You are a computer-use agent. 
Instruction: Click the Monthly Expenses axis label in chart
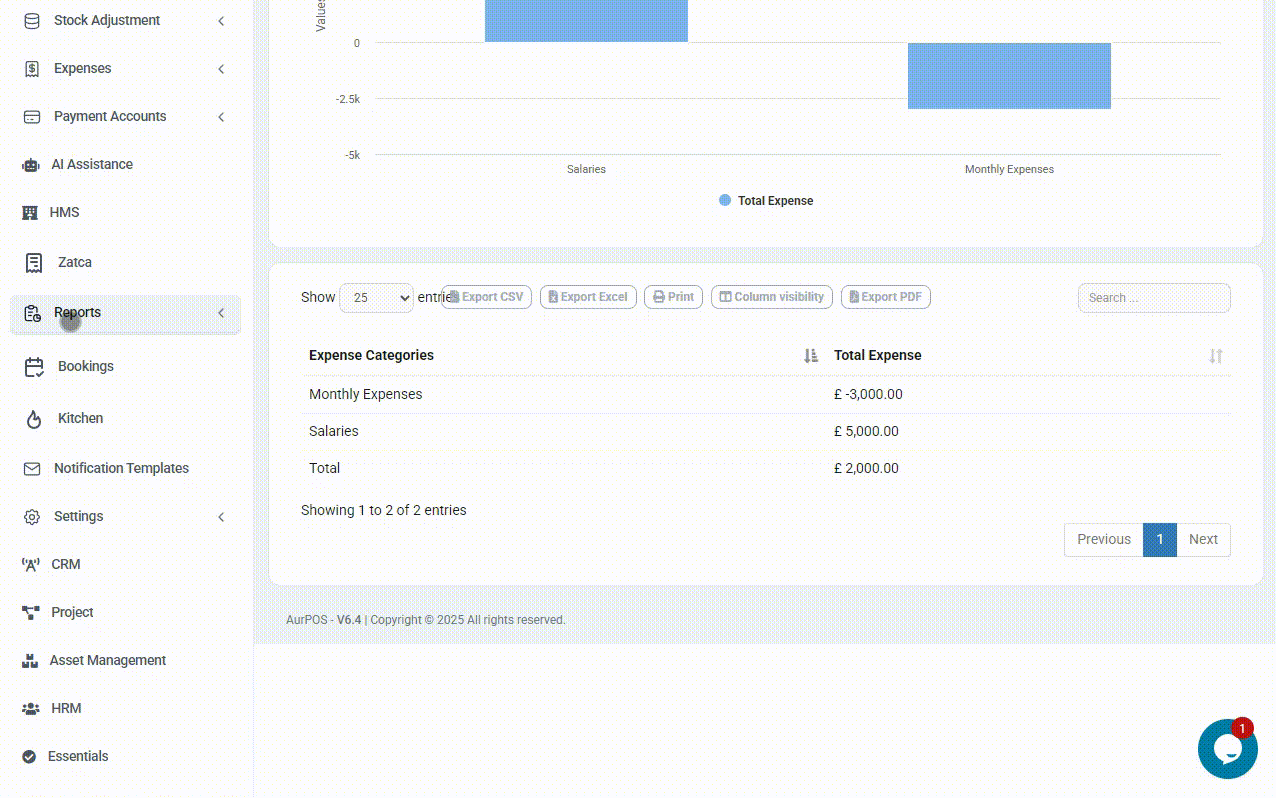coord(1009,169)
